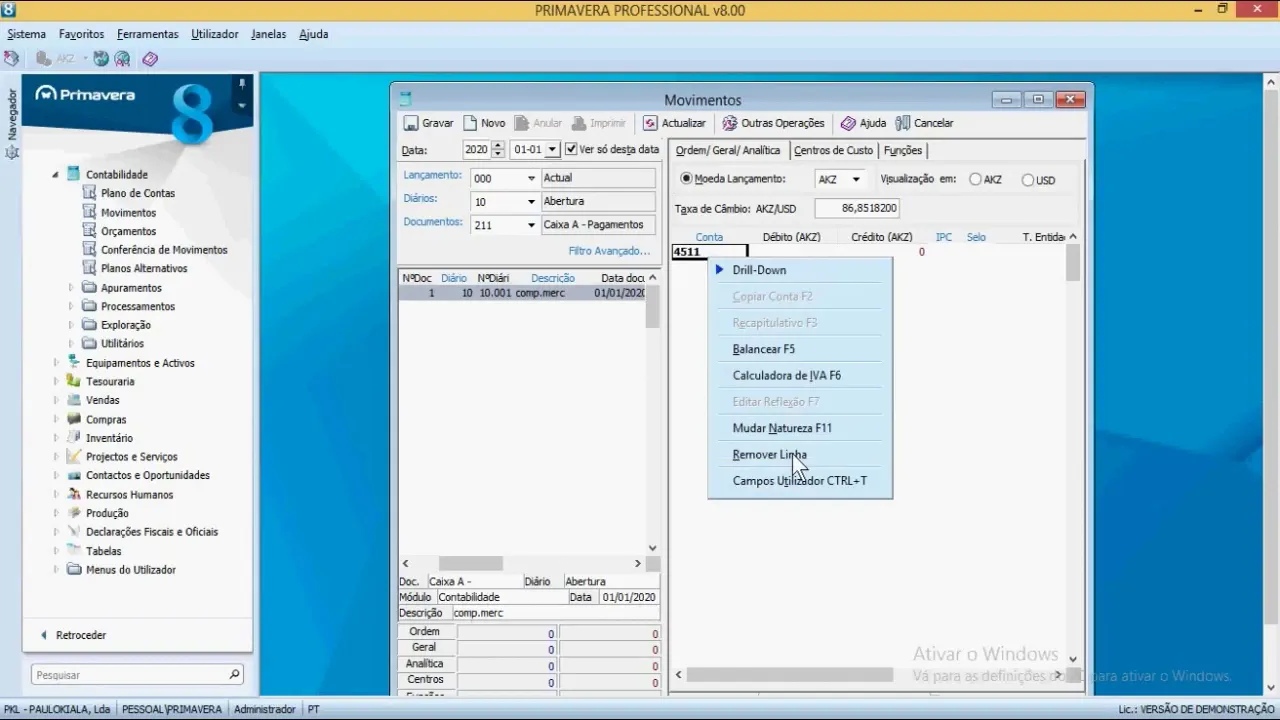Click the search magnifier icon in Pesquisar box

pyautogui.click(x=234, y=675)
